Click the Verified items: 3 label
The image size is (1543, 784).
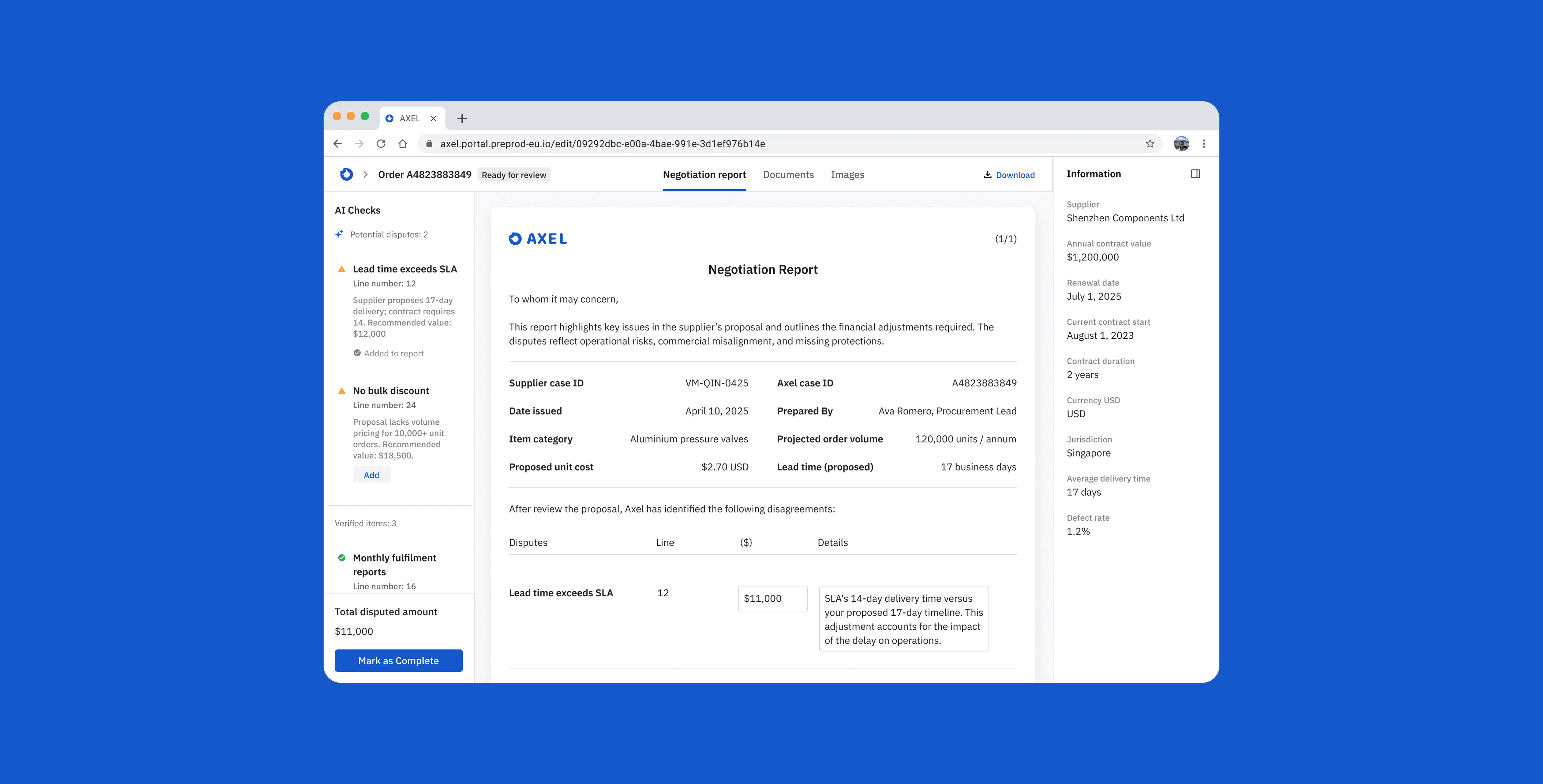pos(365,523)
